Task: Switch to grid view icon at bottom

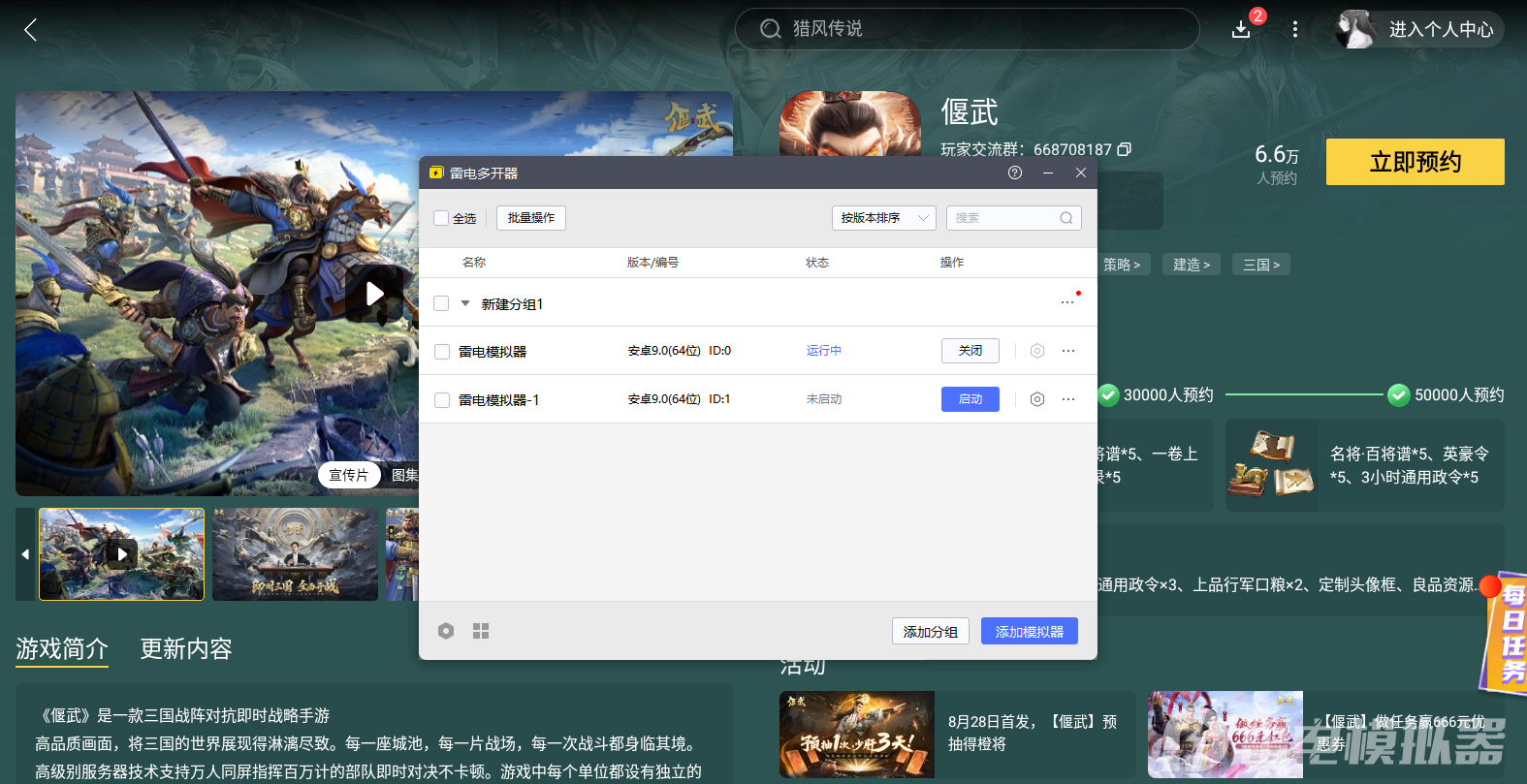Action: tap(481, 631)
